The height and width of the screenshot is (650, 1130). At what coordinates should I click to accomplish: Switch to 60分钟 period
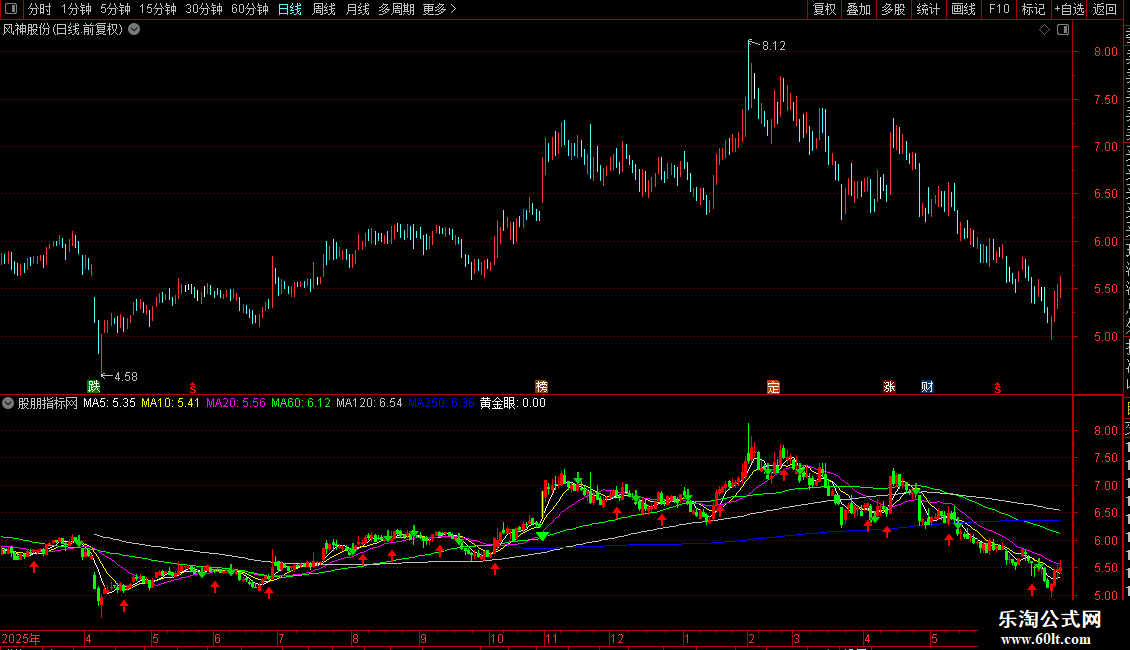[x=250, y=9]
